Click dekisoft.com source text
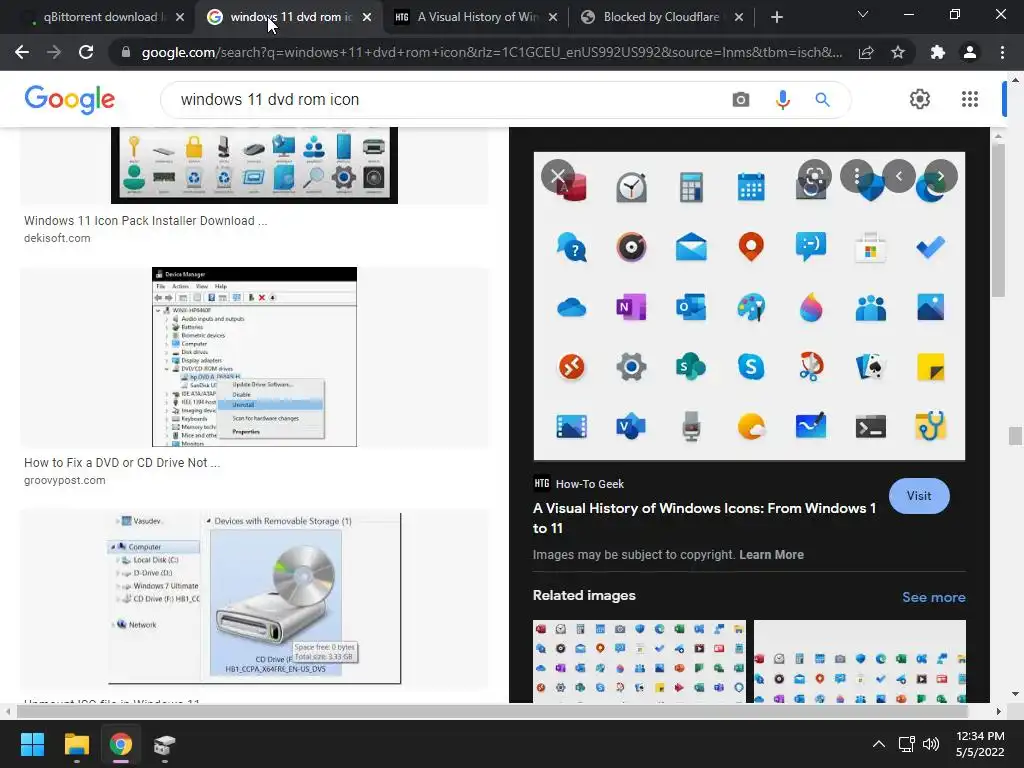Image resolution: width=1024 pixels, height=768 pixels. pyautogui.click(x=57, y=238)
